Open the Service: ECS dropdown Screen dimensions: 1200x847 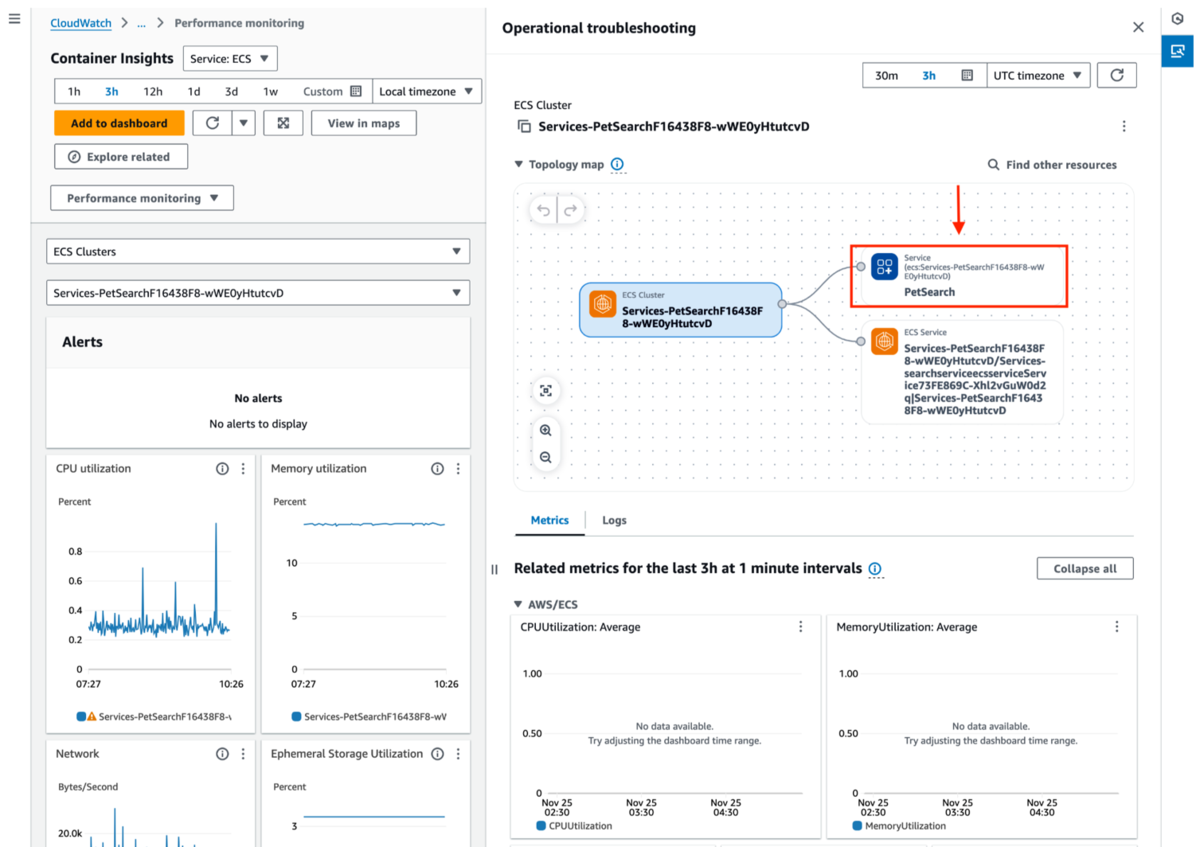[230, 59]
